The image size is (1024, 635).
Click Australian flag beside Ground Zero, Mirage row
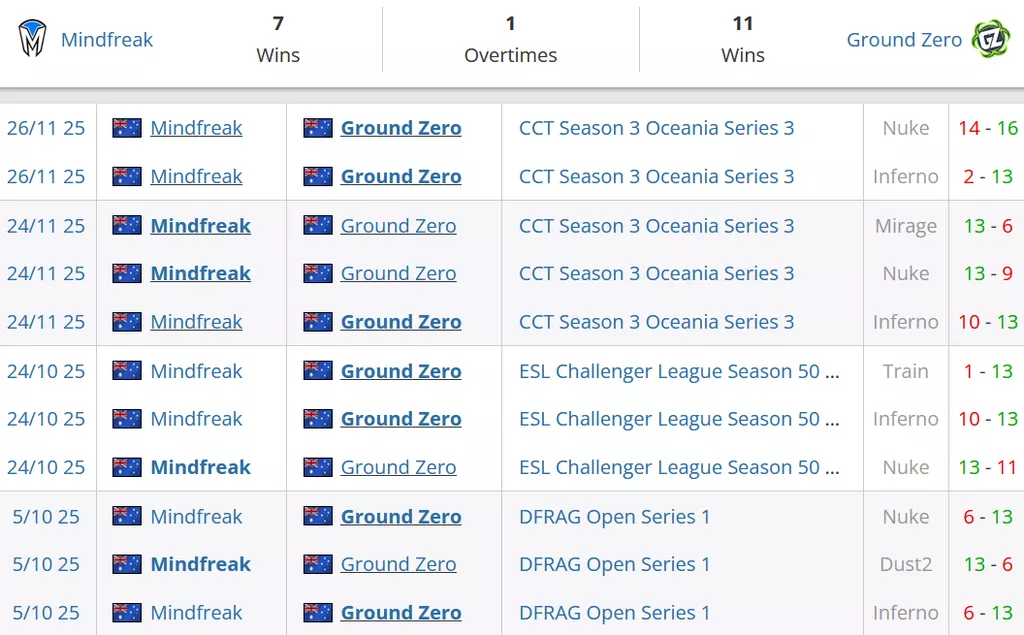click(x=318, y=226)
